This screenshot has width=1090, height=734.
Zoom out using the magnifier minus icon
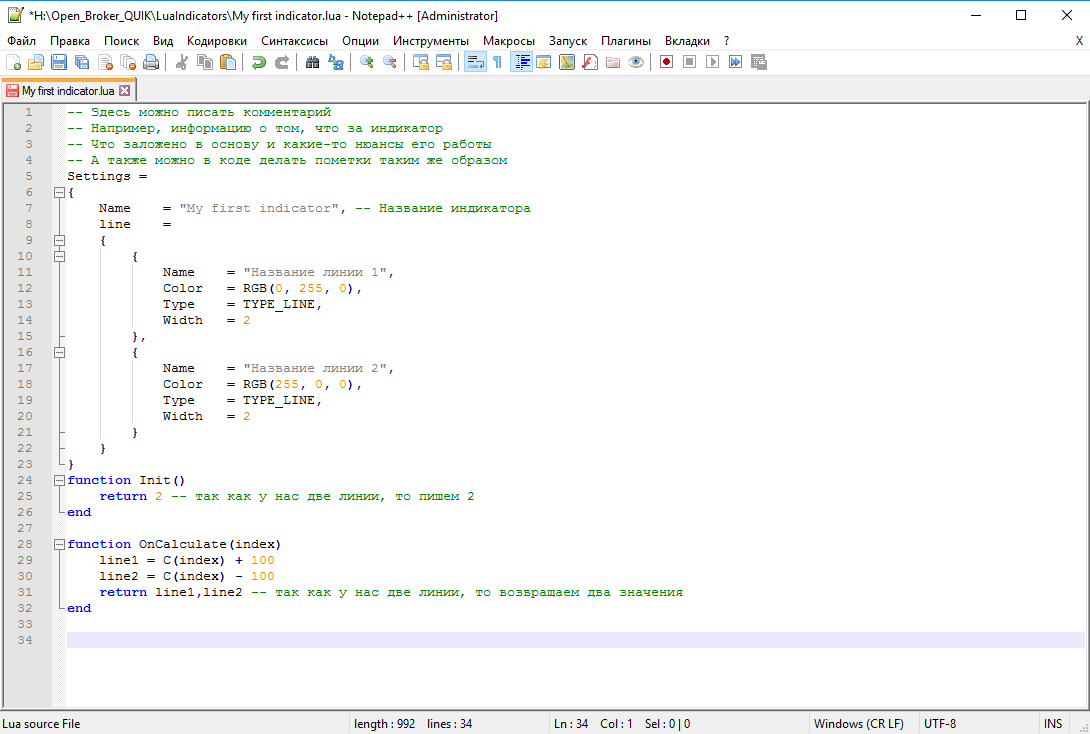[x=389, y=63]
